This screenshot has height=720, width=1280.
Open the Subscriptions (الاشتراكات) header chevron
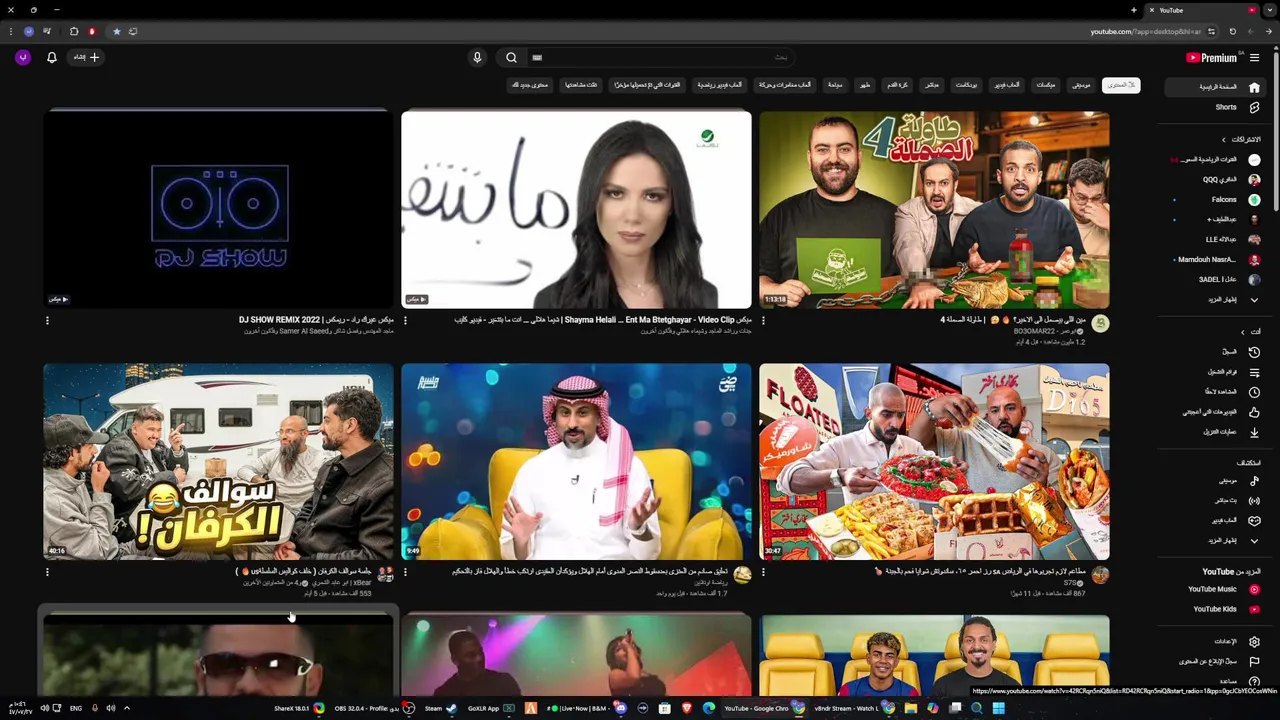point(1223,140)
